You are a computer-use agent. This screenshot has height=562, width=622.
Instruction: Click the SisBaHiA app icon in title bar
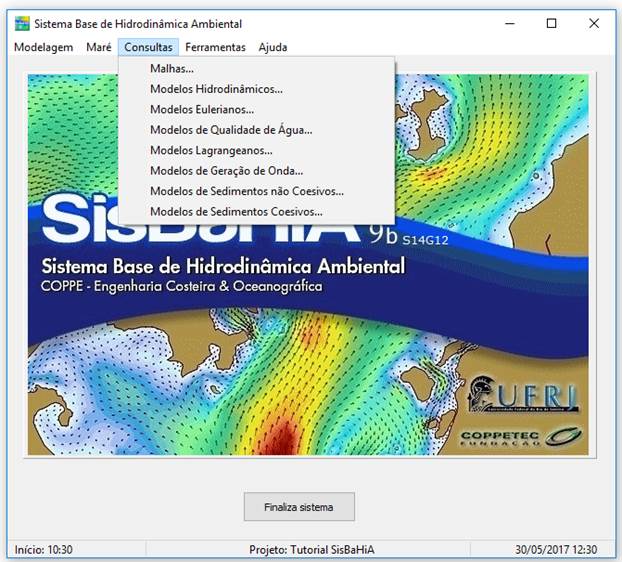22,24
